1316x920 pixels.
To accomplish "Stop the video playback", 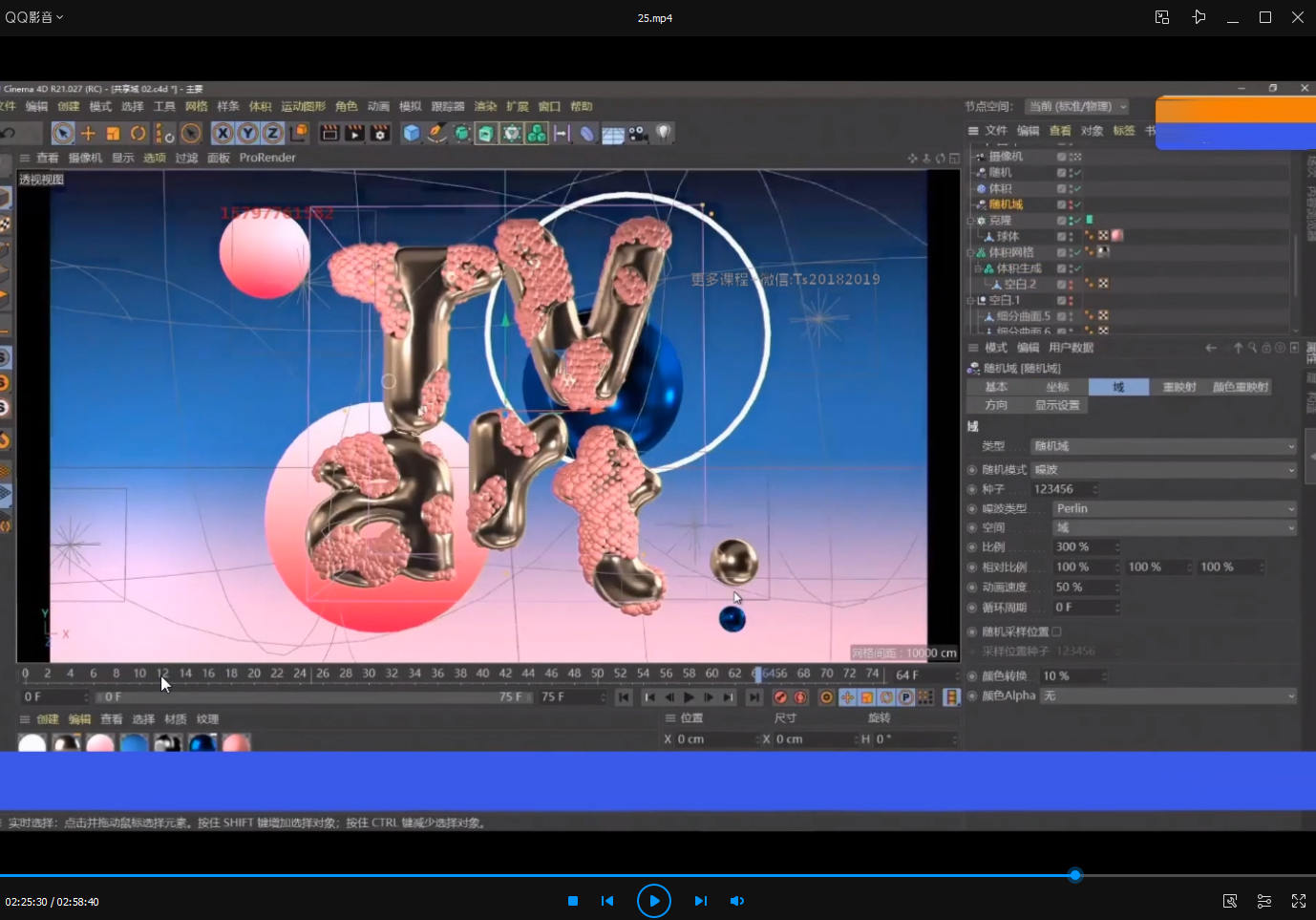I will tap(573, 901).
